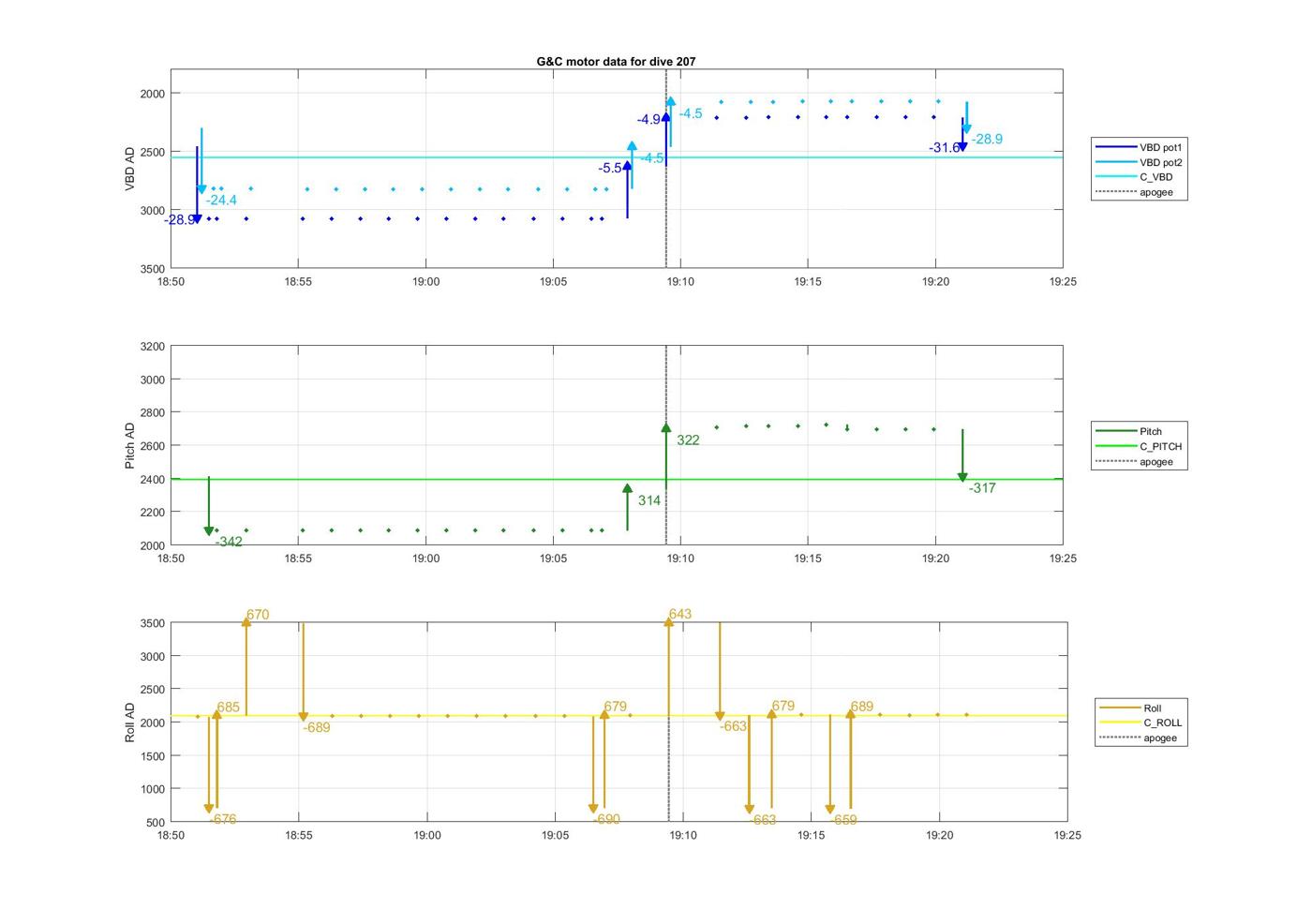This screenshot has height=924, width=1312.
Task: Click the gold up arrow labeled 670
Action: [x=246, y=666]
